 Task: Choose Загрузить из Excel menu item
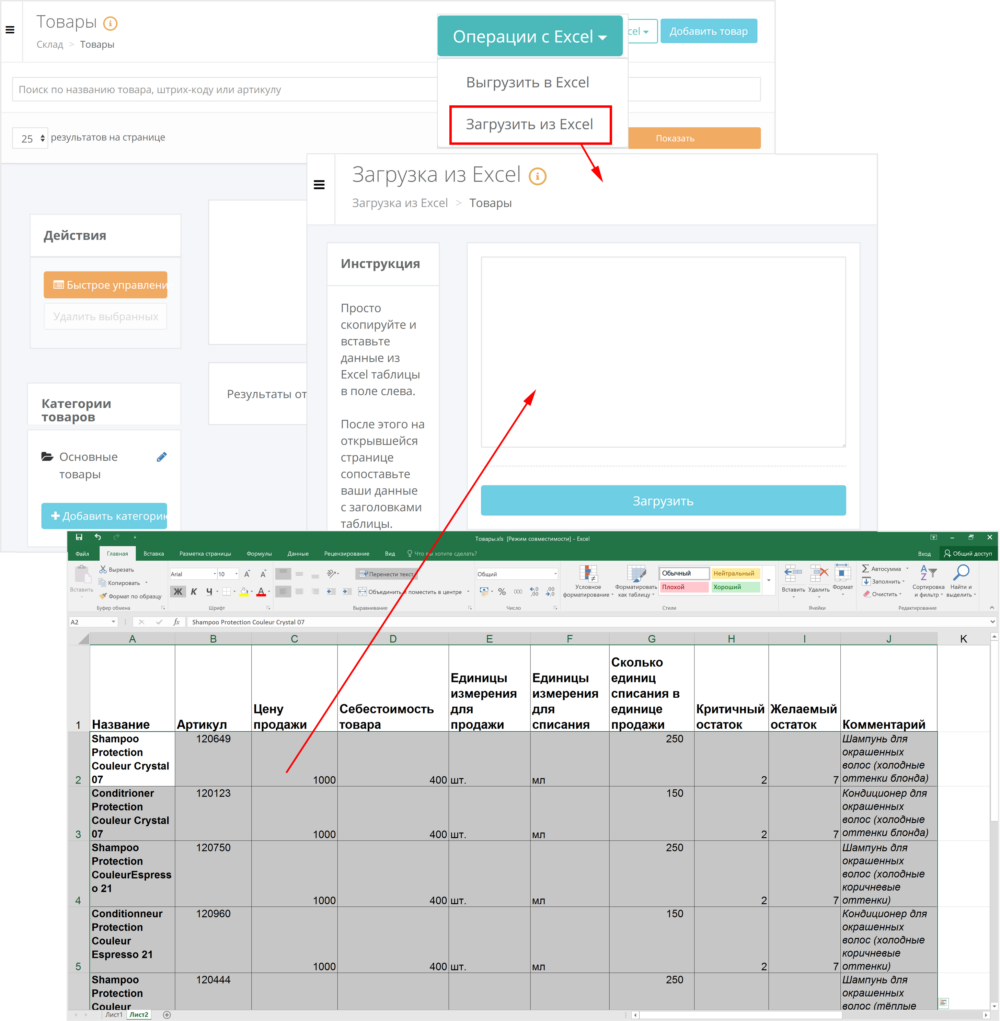(529, 124)
